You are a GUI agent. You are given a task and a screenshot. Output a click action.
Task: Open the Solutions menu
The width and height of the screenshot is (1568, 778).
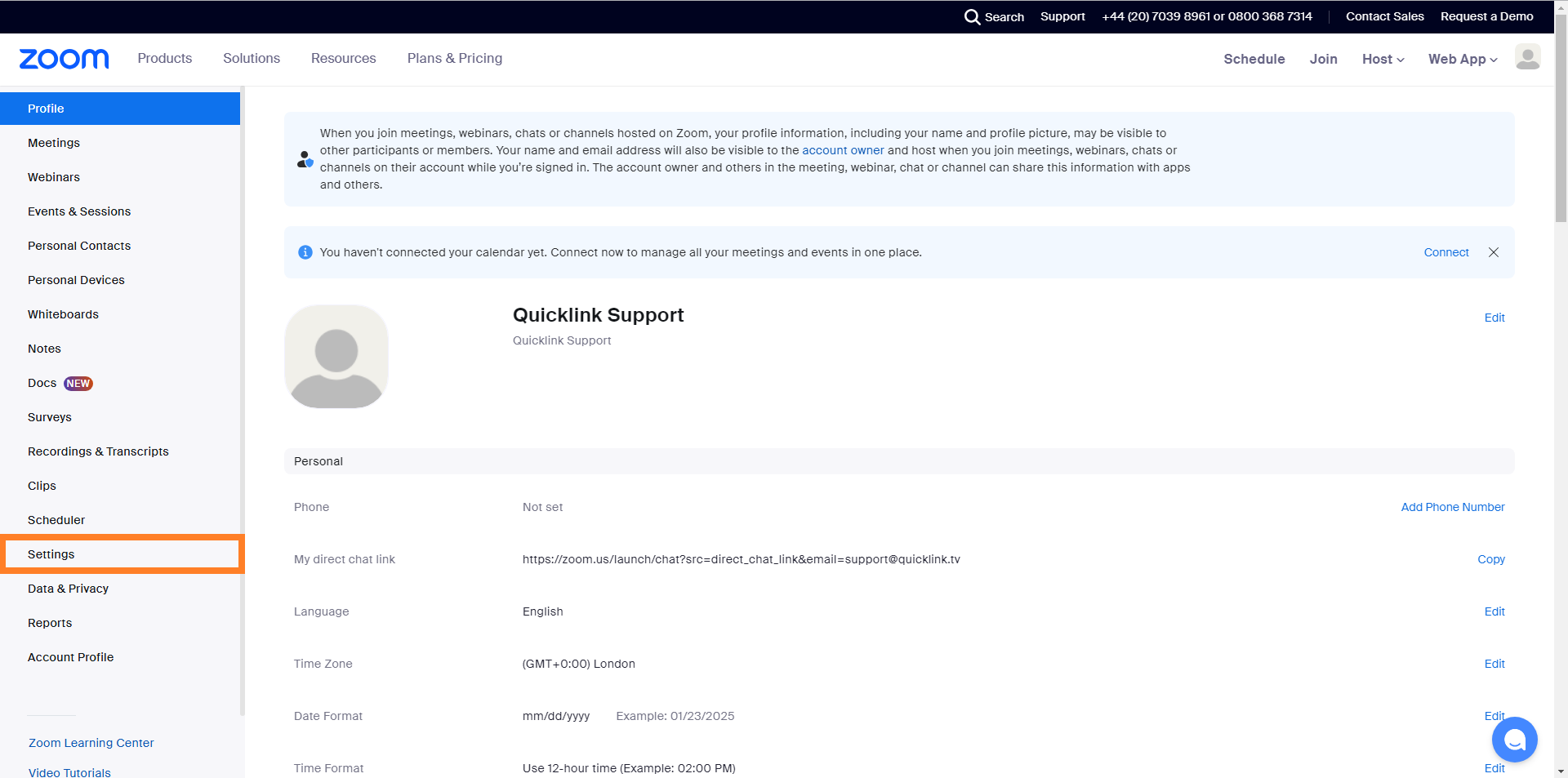tap(252, 58)
